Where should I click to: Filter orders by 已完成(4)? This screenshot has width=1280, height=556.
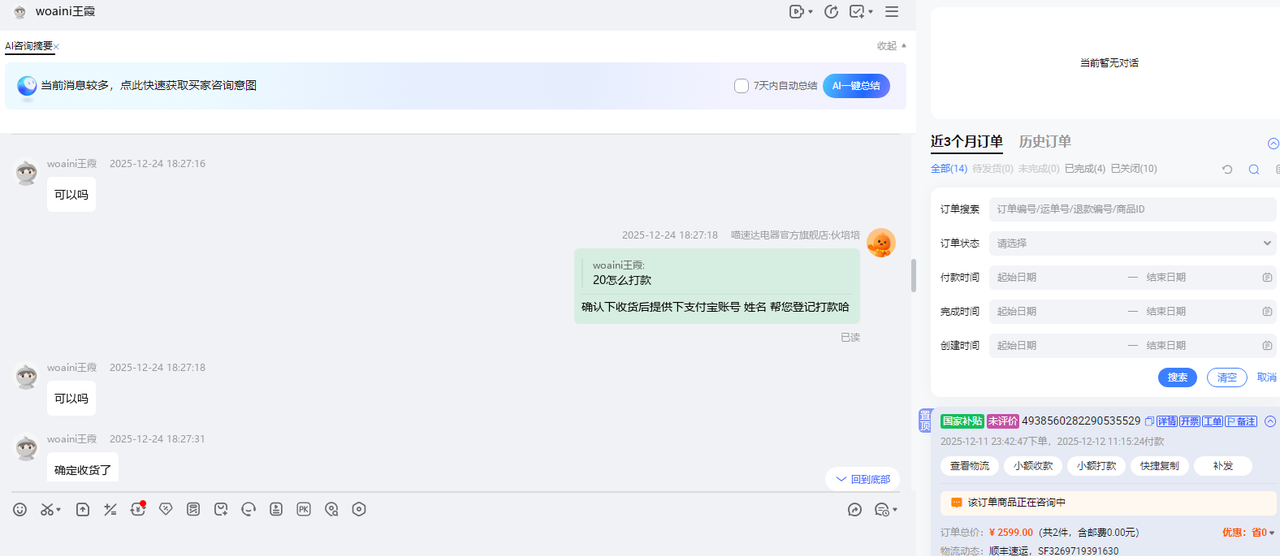click(x=1085, y=169)
